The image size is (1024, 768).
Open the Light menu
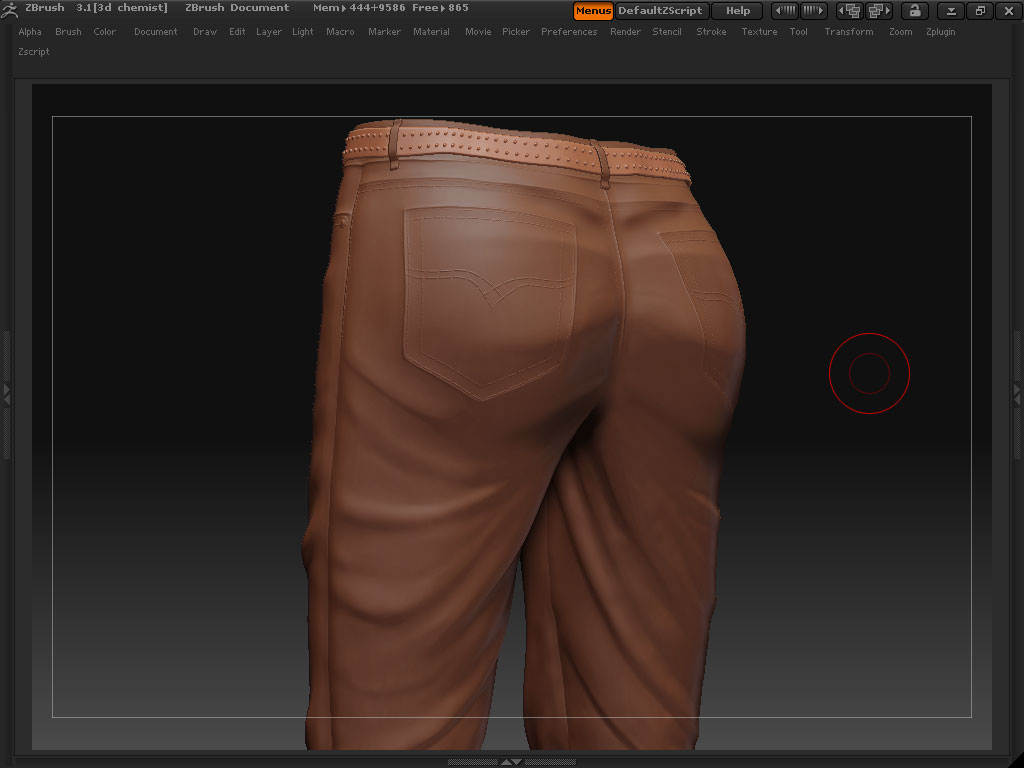tap(302, 31)
